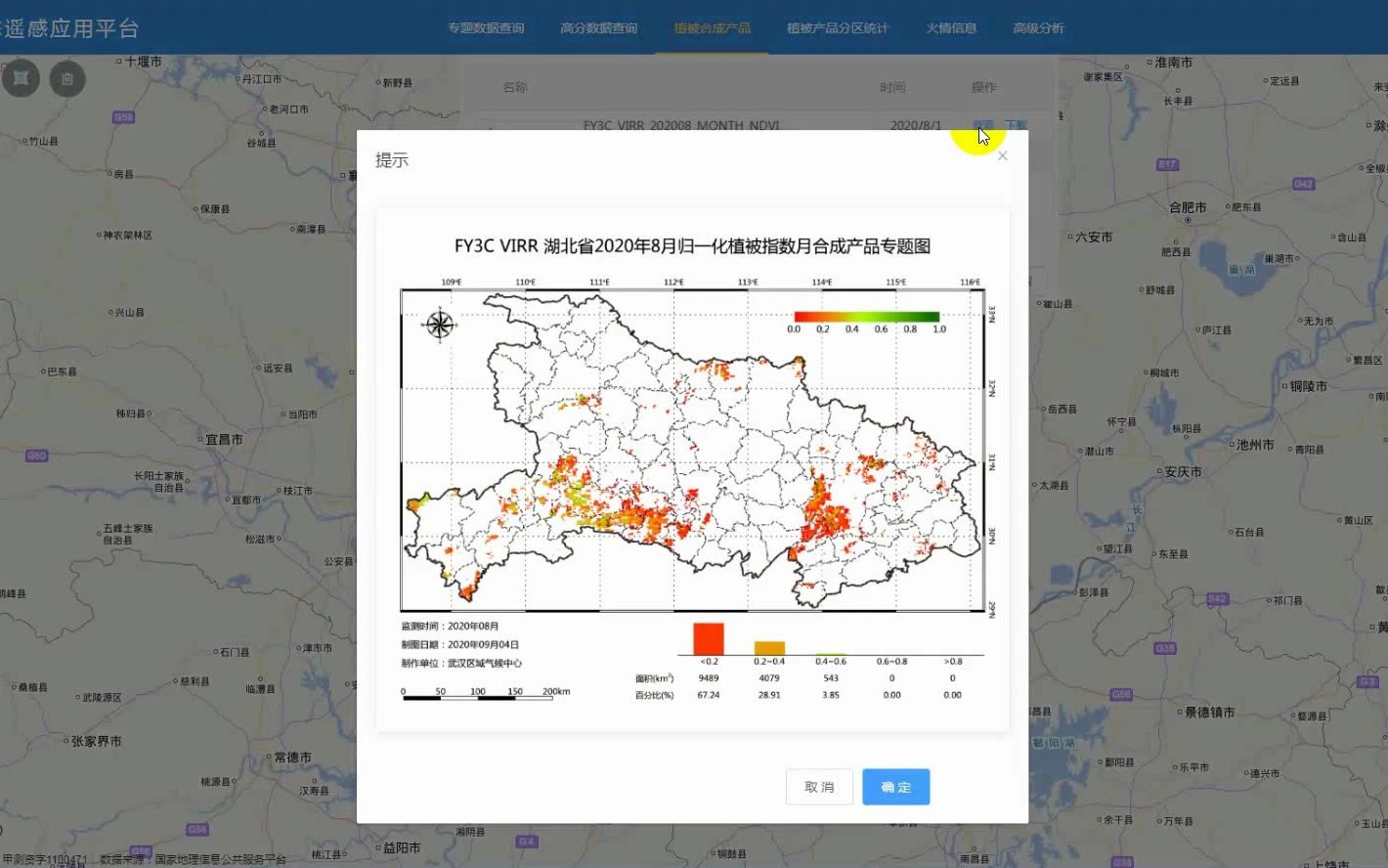
Task: Click the 确定 confirm button
Action: 895,787
